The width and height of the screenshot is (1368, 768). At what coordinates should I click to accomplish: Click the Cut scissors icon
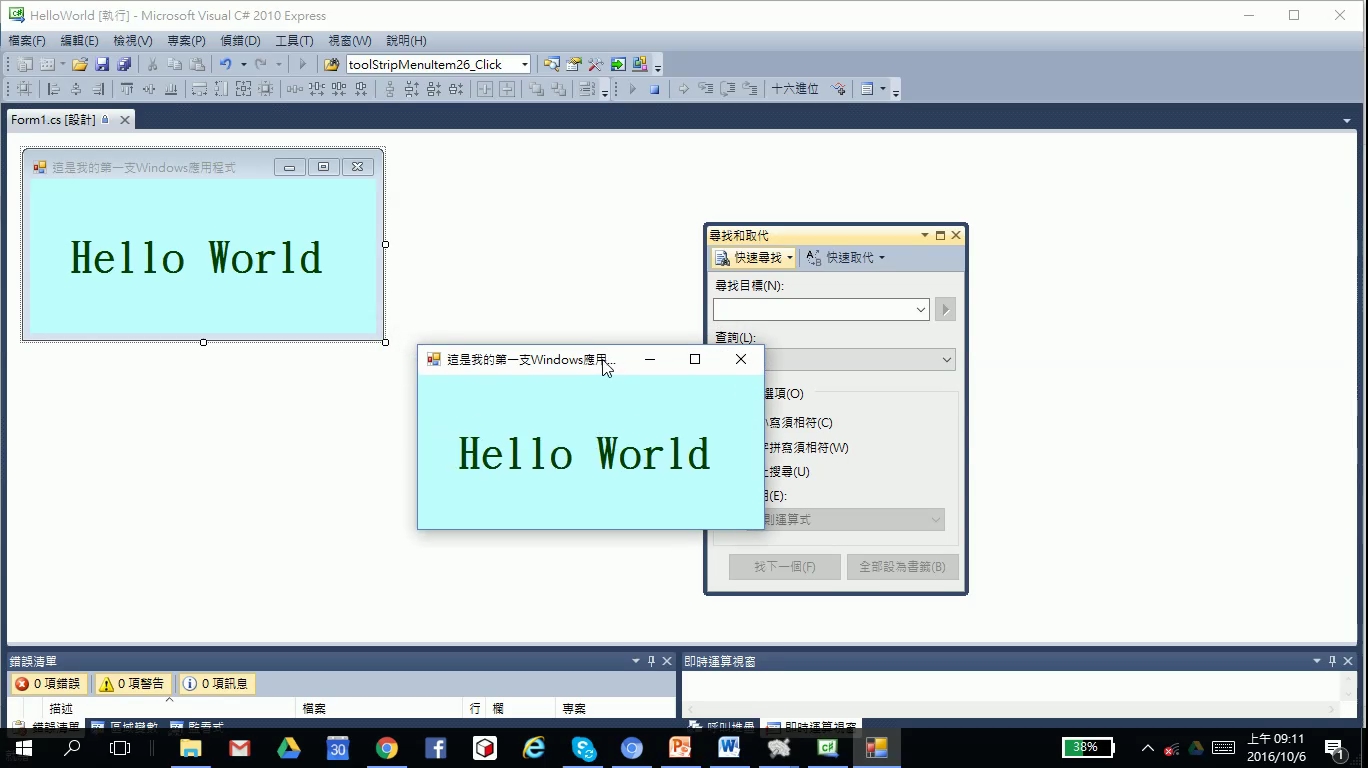153,64
